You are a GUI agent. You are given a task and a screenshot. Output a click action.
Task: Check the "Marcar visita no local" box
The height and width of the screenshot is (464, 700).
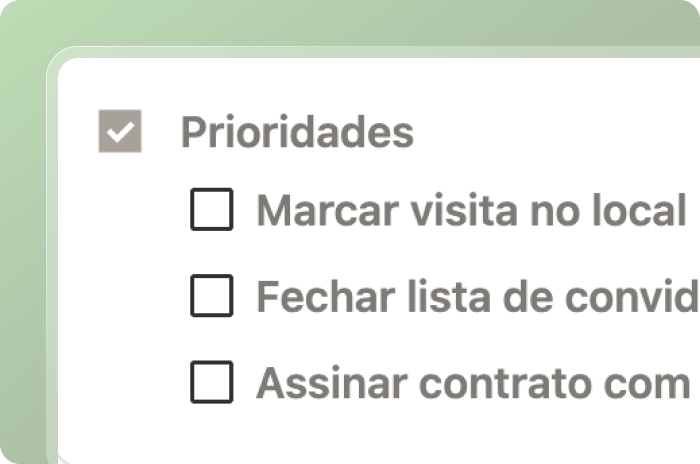coord(212,211)
